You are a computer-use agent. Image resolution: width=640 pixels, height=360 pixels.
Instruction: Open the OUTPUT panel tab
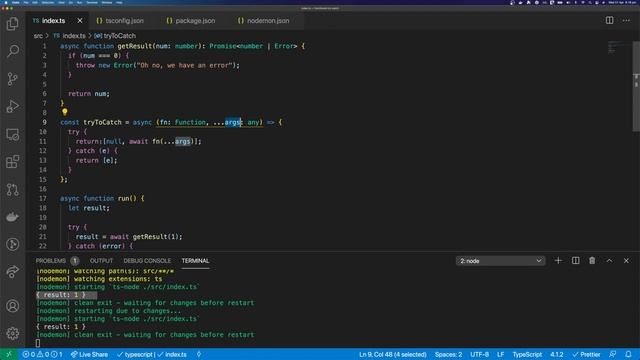(101, 260)
